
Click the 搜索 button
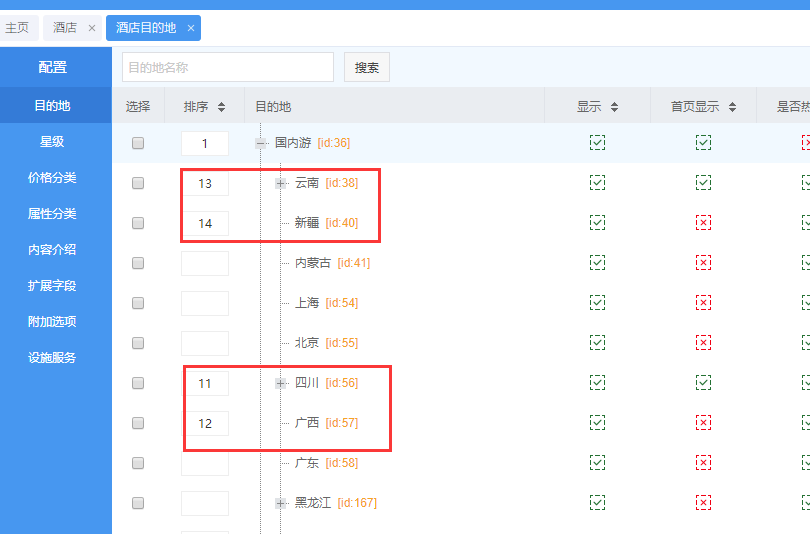(x=367, y=68)
